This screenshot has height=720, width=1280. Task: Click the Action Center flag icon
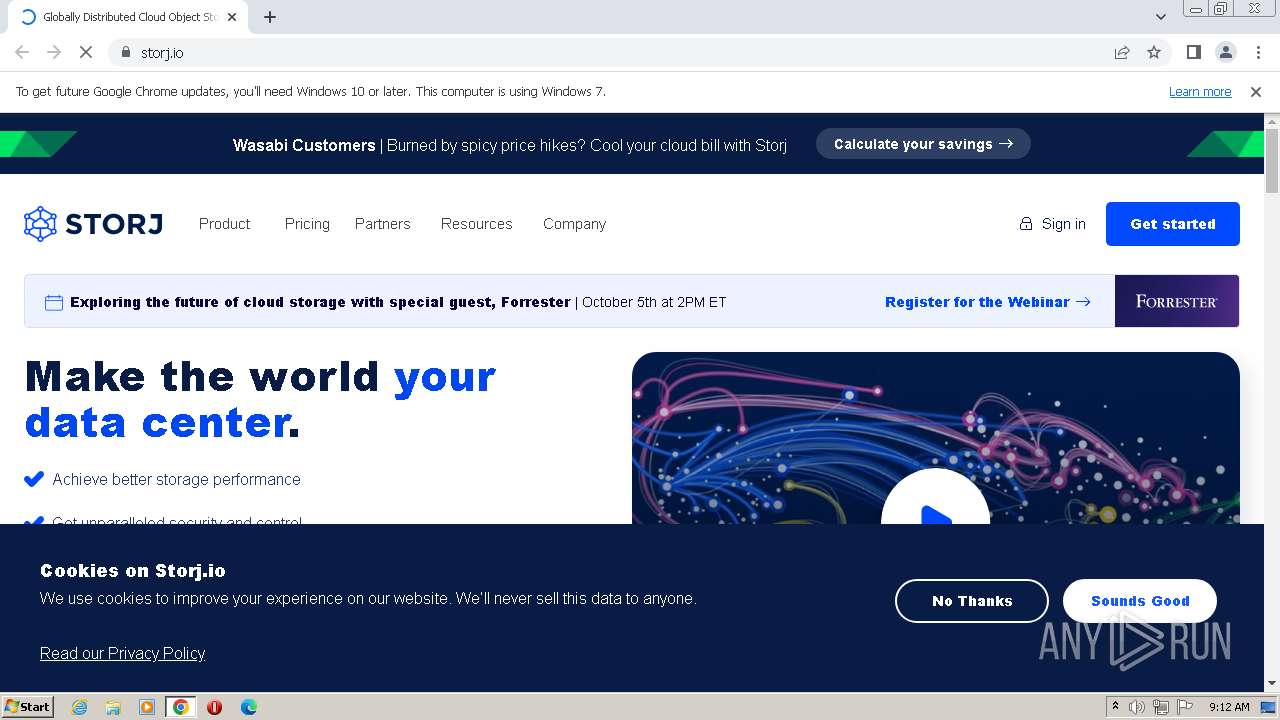tap(1185, 707)
